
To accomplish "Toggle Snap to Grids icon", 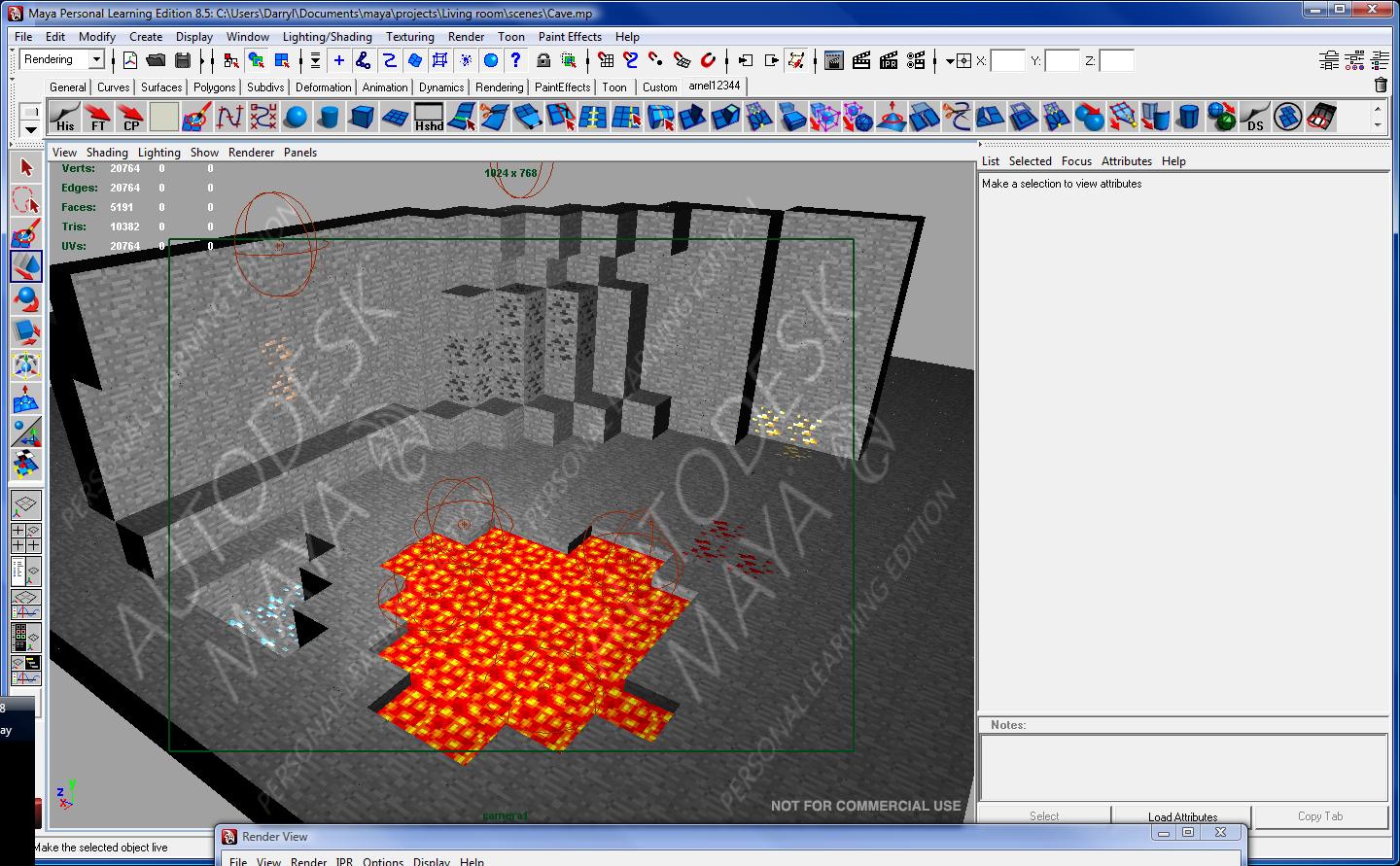I will [606, 60].
